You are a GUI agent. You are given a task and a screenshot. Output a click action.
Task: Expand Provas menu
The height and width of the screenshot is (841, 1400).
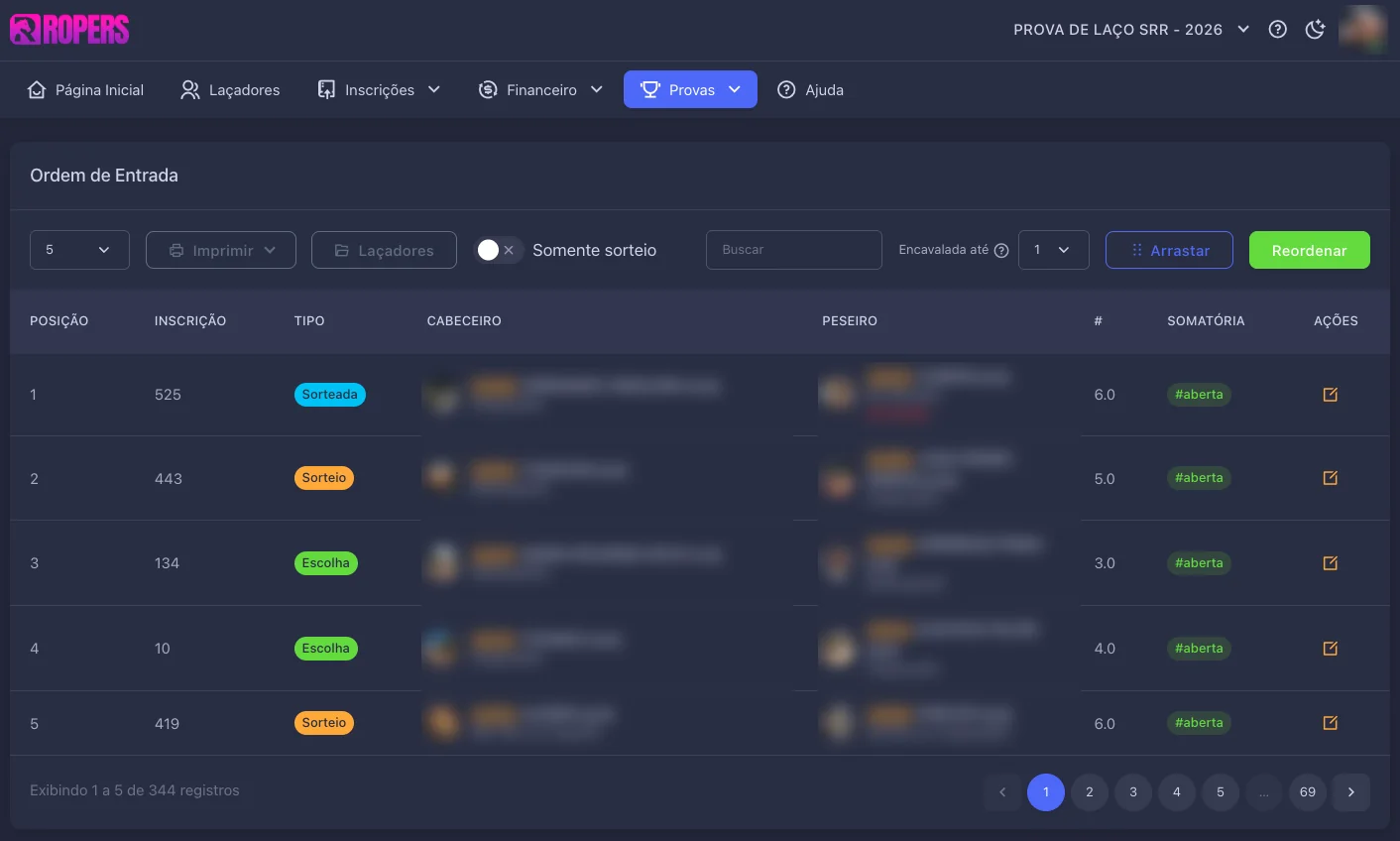pos(690,89)
